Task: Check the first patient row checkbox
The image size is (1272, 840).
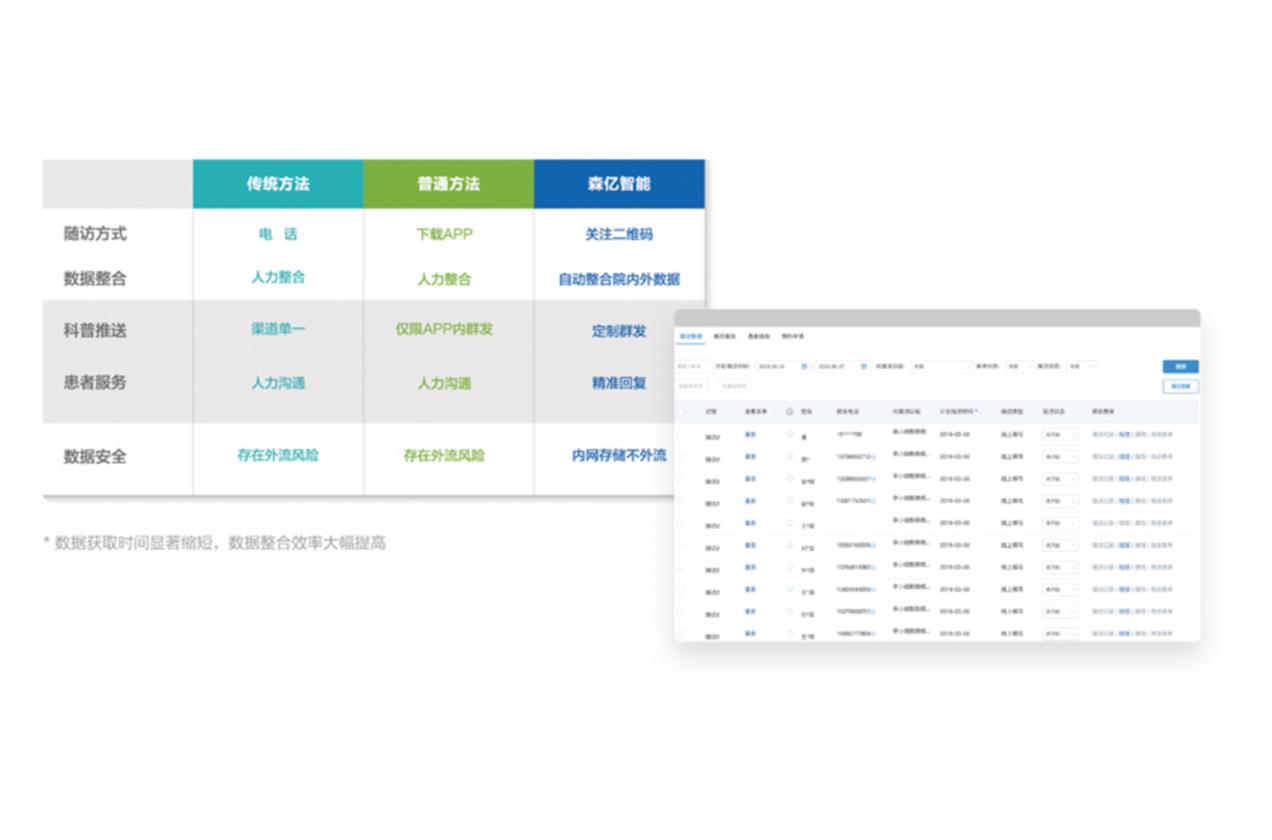Action: [681, 434]
